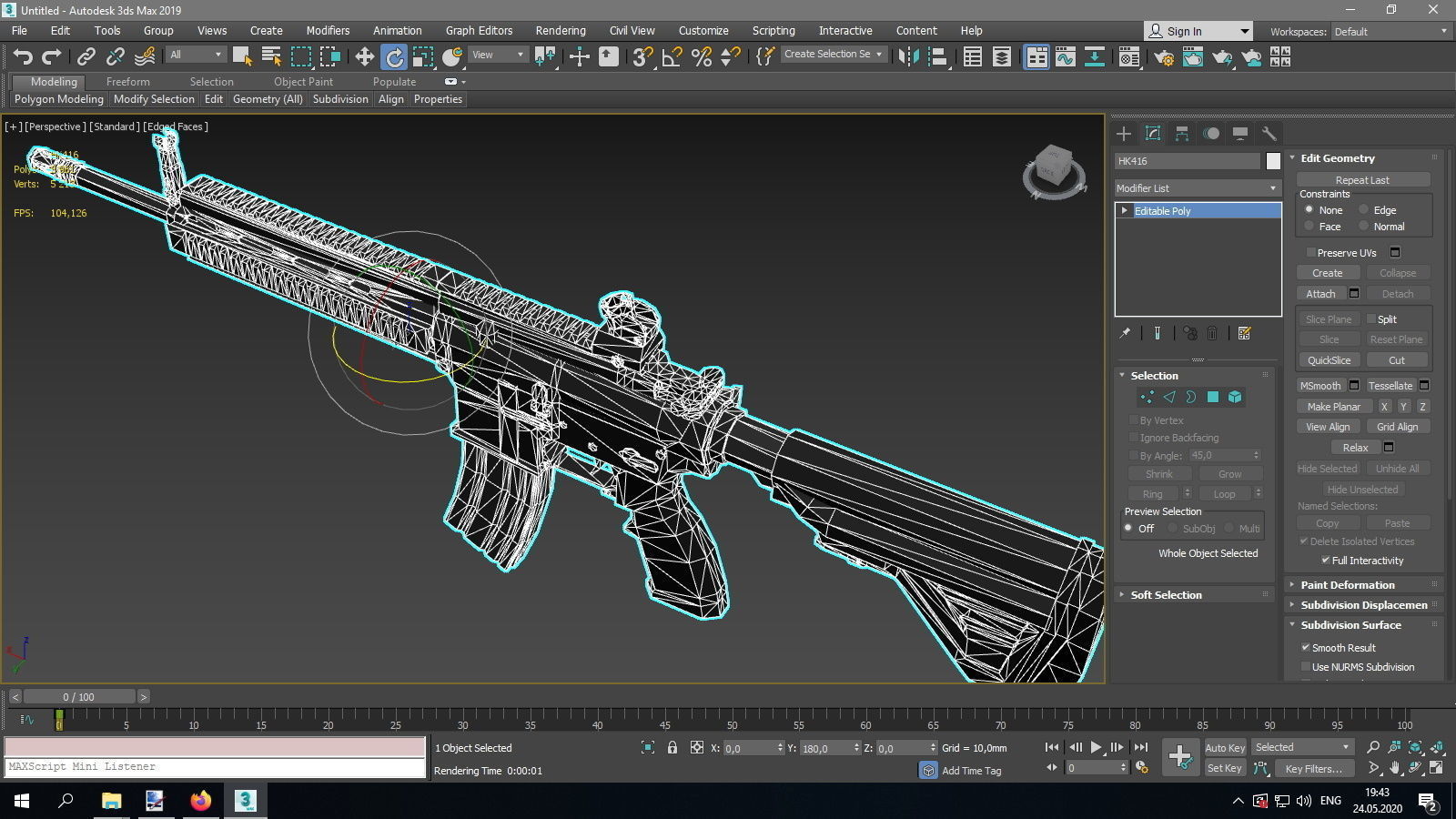Click the object color swatch beside HK416
The height and width of the screenshot is (819, 1456).
point(1271,160)
